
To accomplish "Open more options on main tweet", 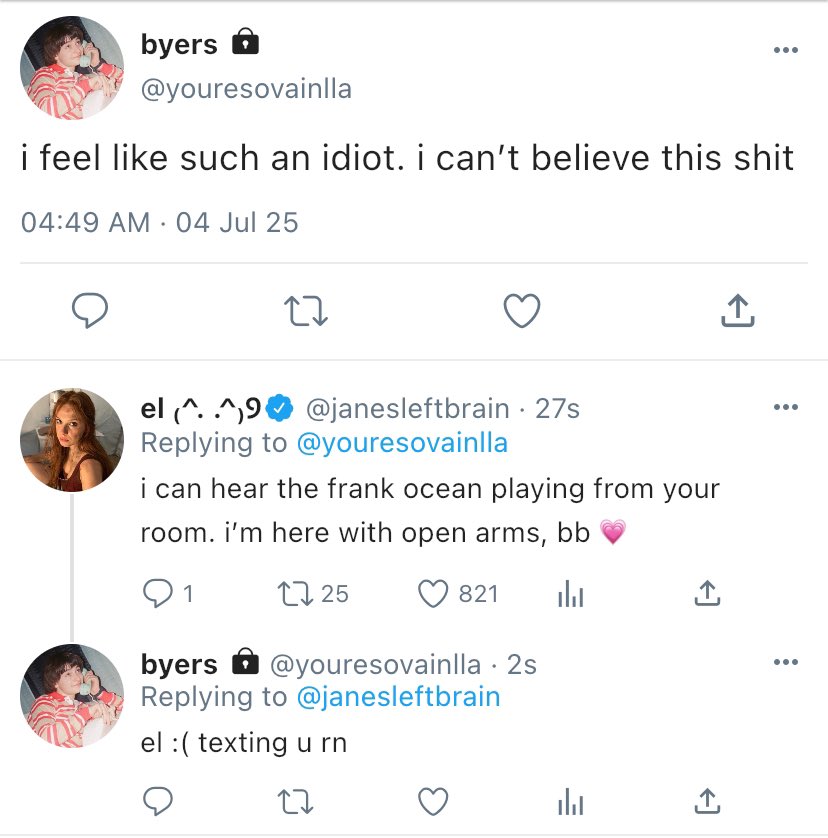I will point(785,51).
